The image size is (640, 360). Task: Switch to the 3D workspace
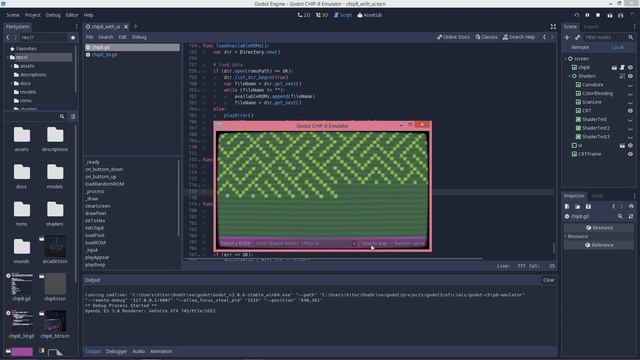pyautogui.click(x=322, y=15)
